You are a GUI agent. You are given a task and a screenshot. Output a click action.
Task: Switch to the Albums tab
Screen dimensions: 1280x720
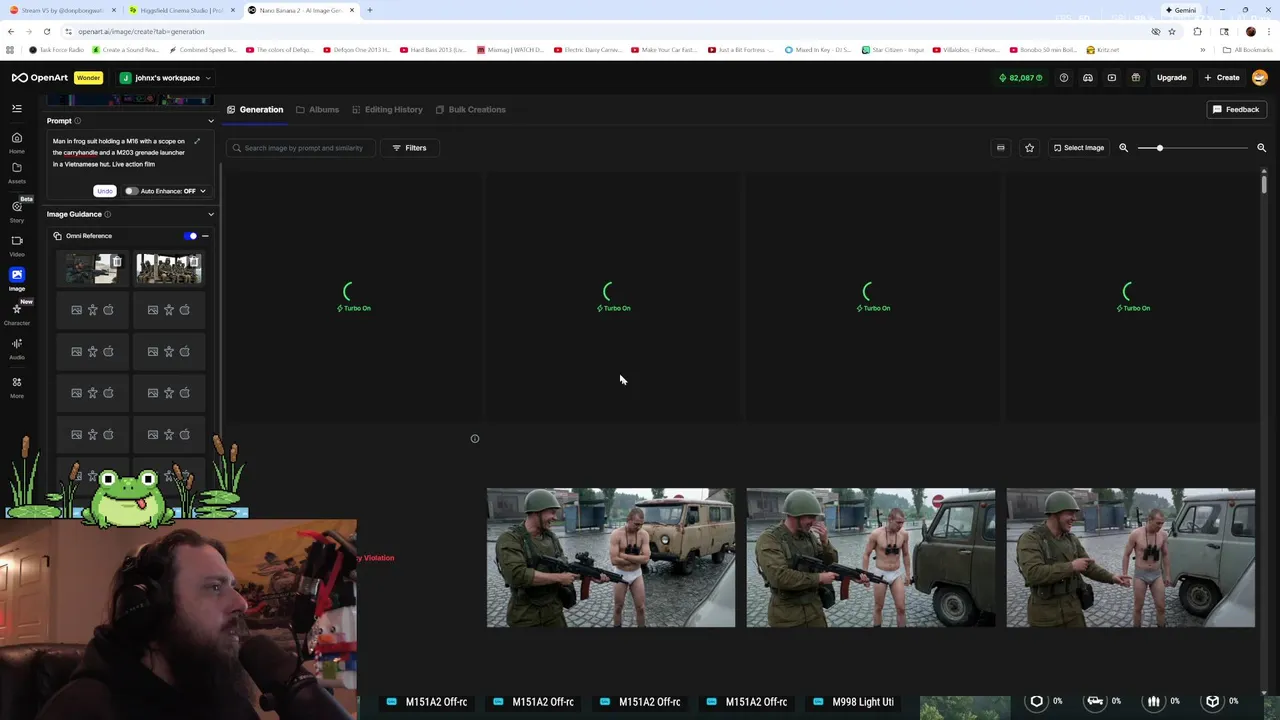[317, 109]
